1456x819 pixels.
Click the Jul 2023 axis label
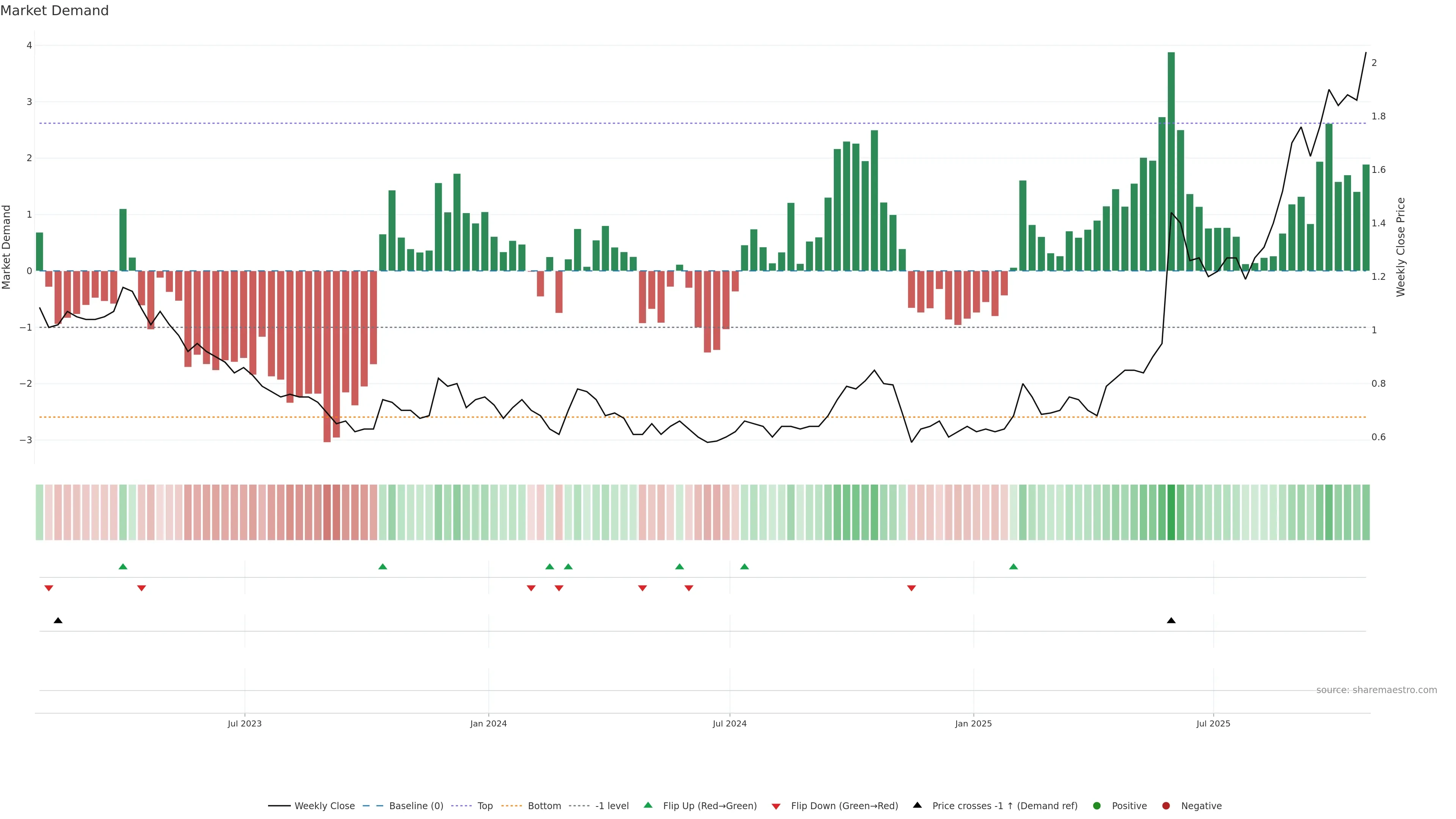coord(244,723)
